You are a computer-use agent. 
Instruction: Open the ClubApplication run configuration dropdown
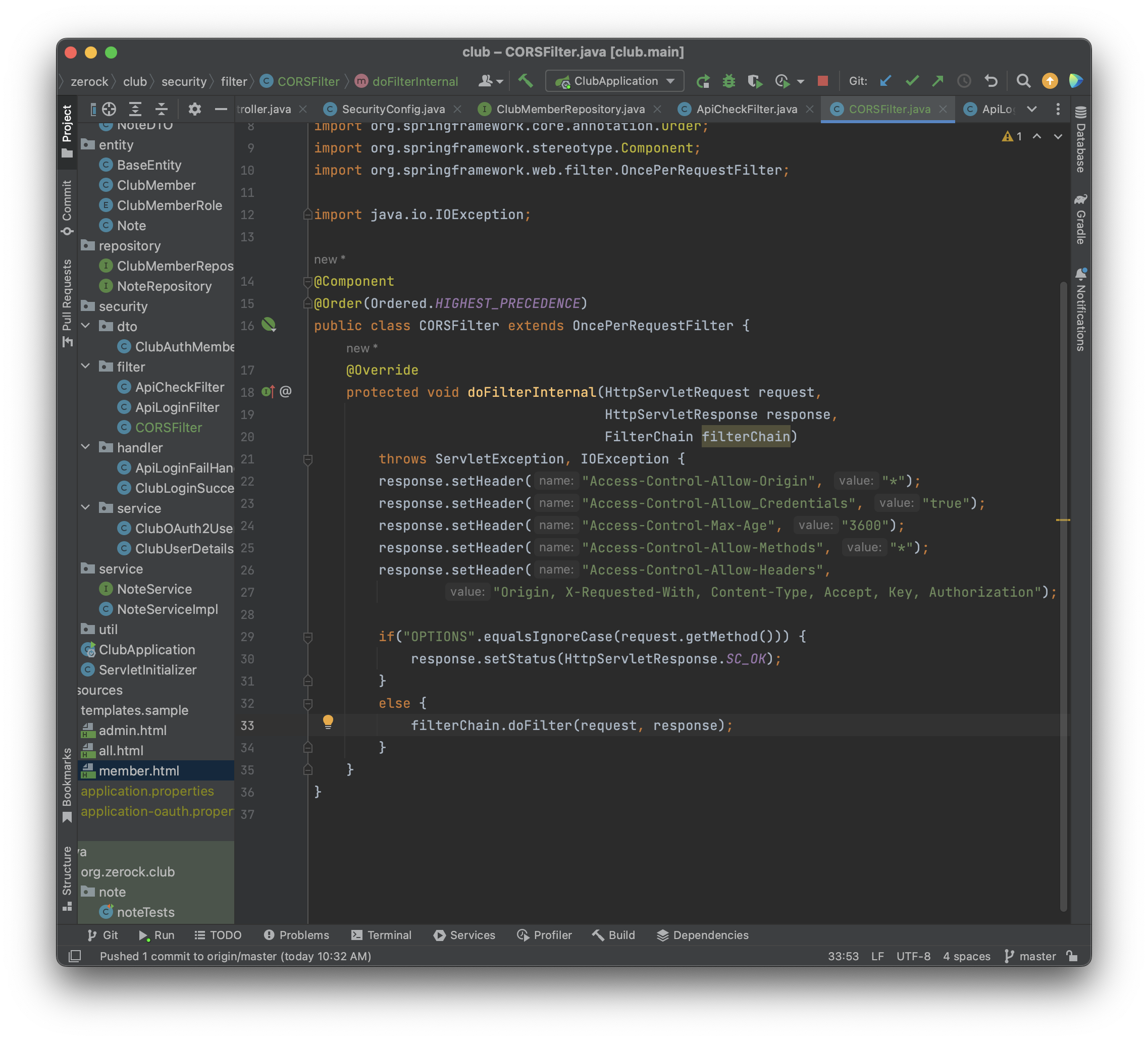(614, 81)
